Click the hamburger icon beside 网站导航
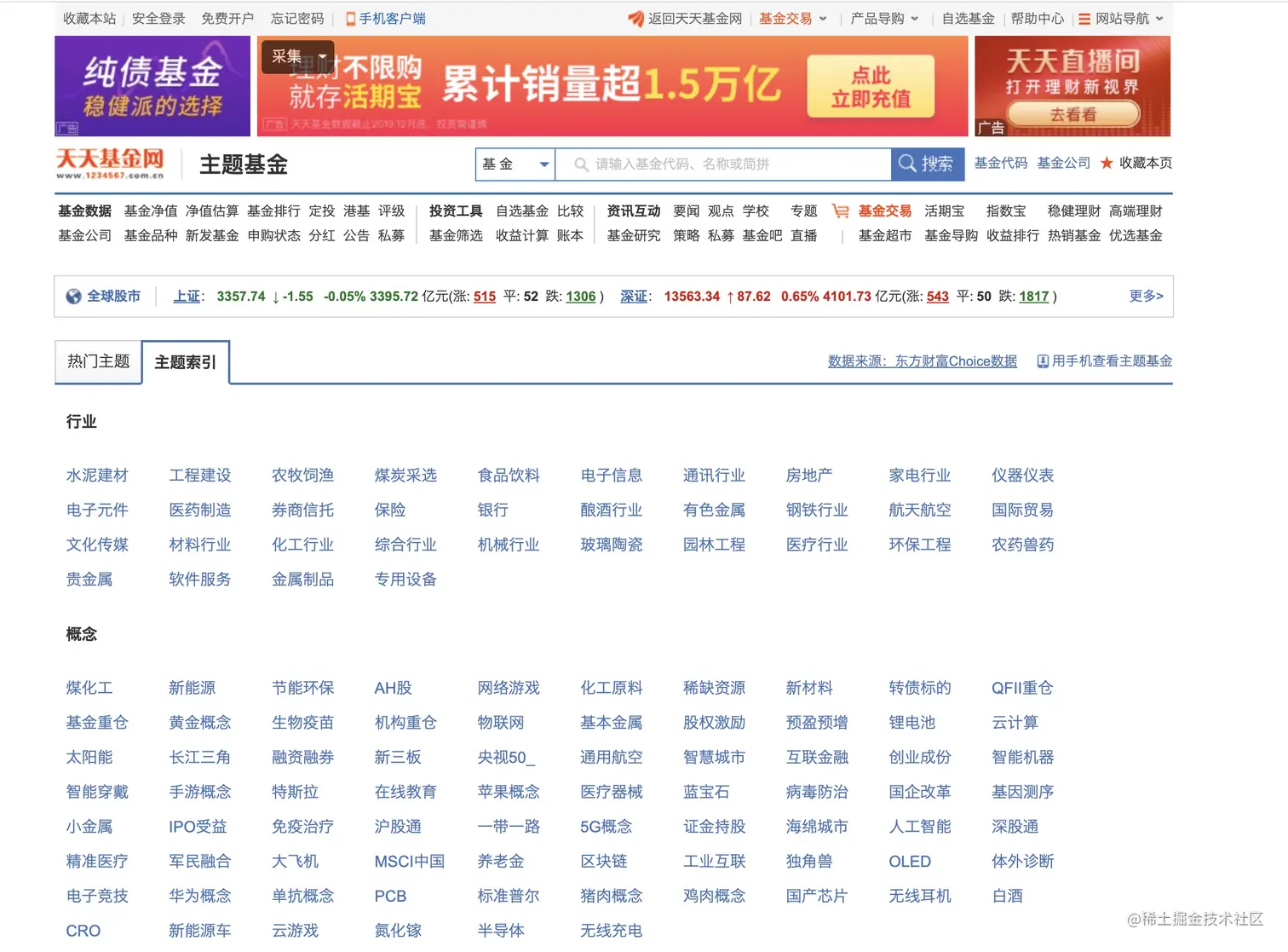Image resolution: width=1288 pixels, height=952 pixels. pyautogui.click(x=1084, y=18)
